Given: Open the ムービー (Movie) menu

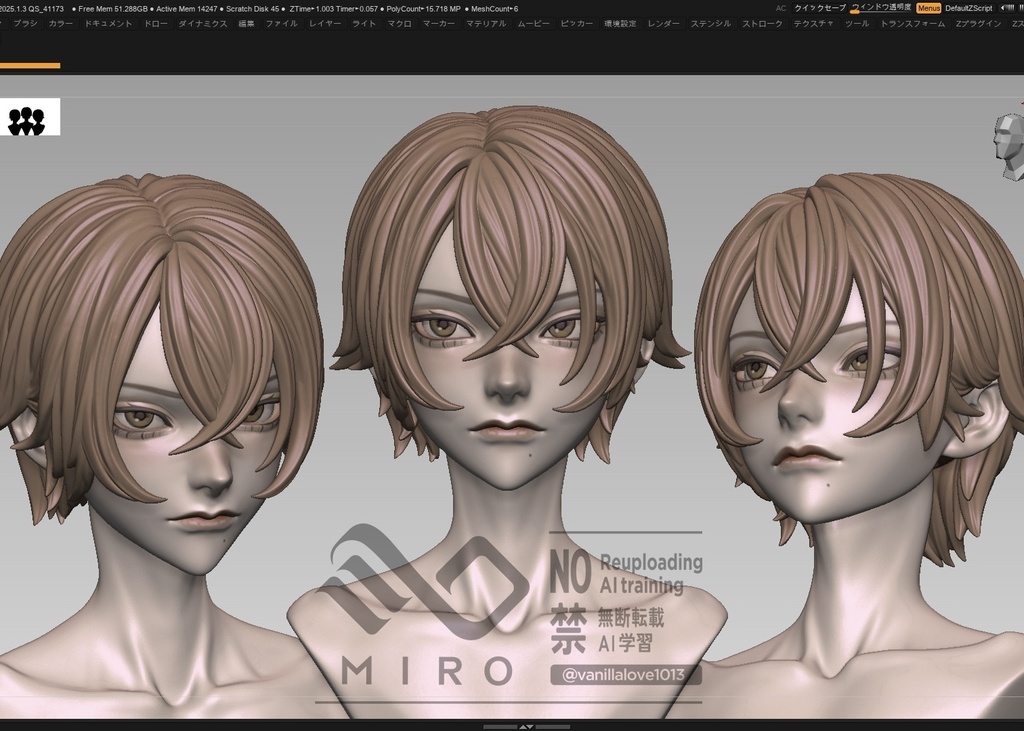Looking at the screenshot, I should 534,24.
